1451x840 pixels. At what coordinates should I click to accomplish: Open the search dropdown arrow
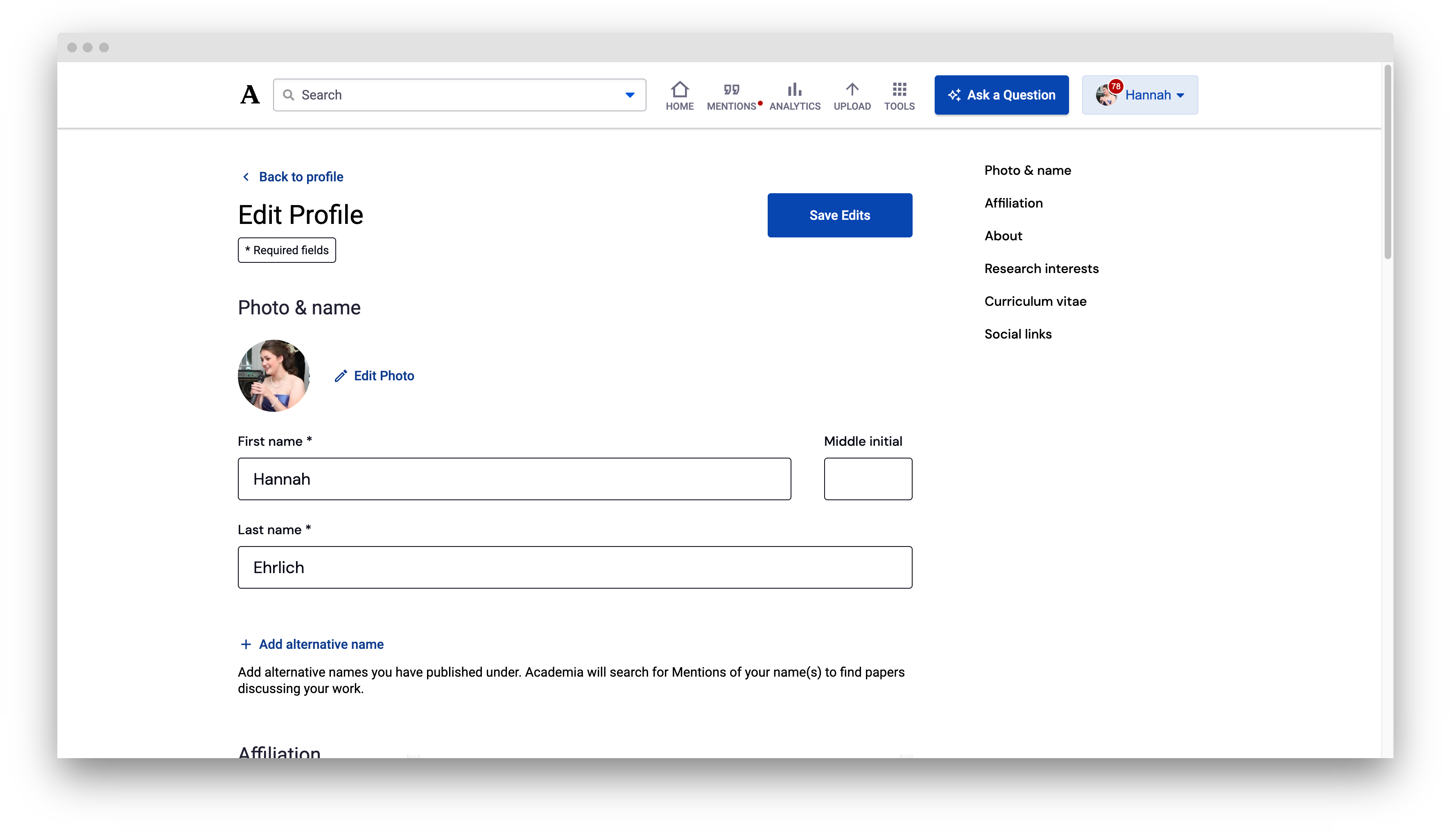point(630,95)
